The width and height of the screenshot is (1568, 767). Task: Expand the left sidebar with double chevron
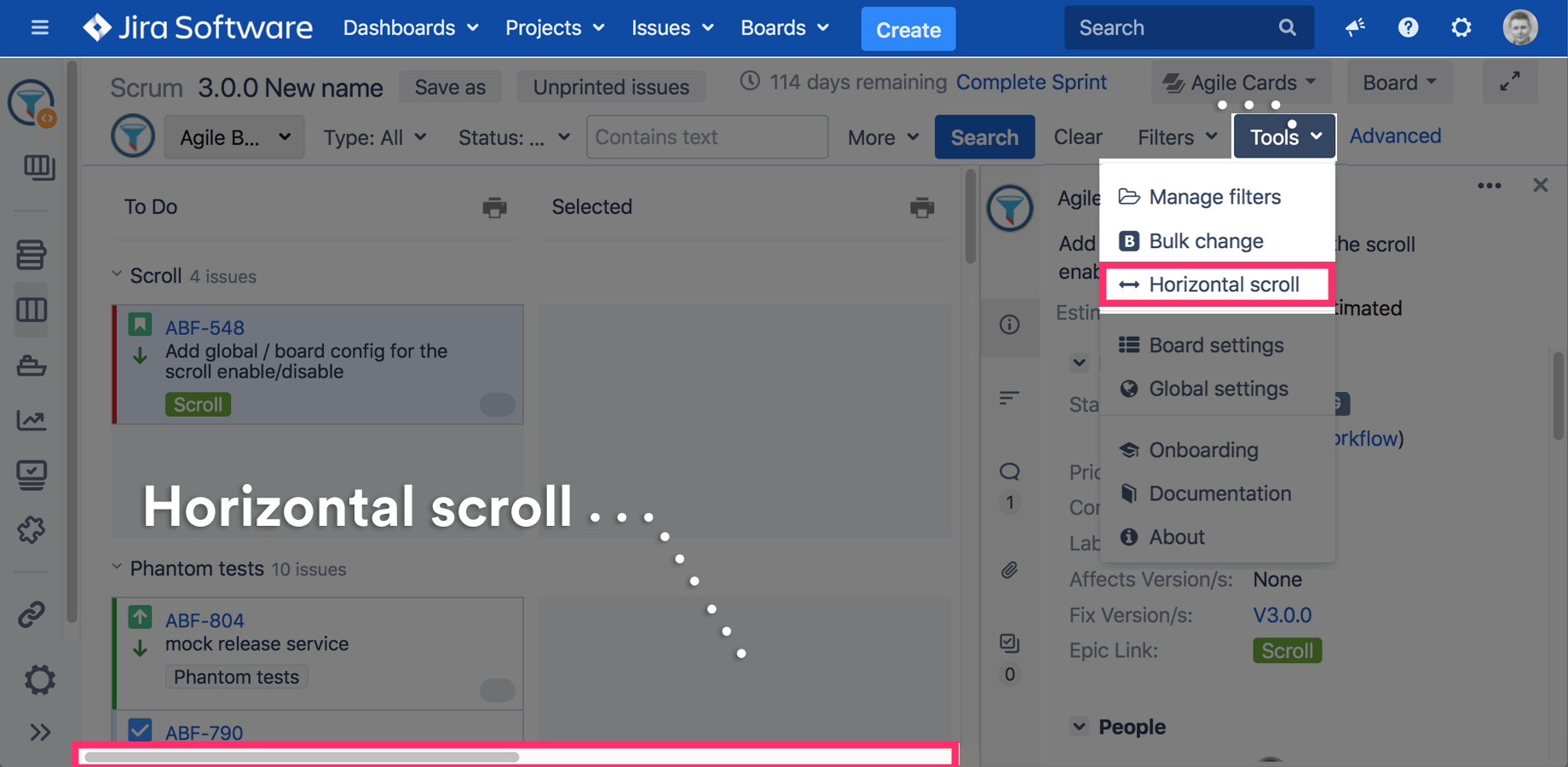(x=39, y=732)
